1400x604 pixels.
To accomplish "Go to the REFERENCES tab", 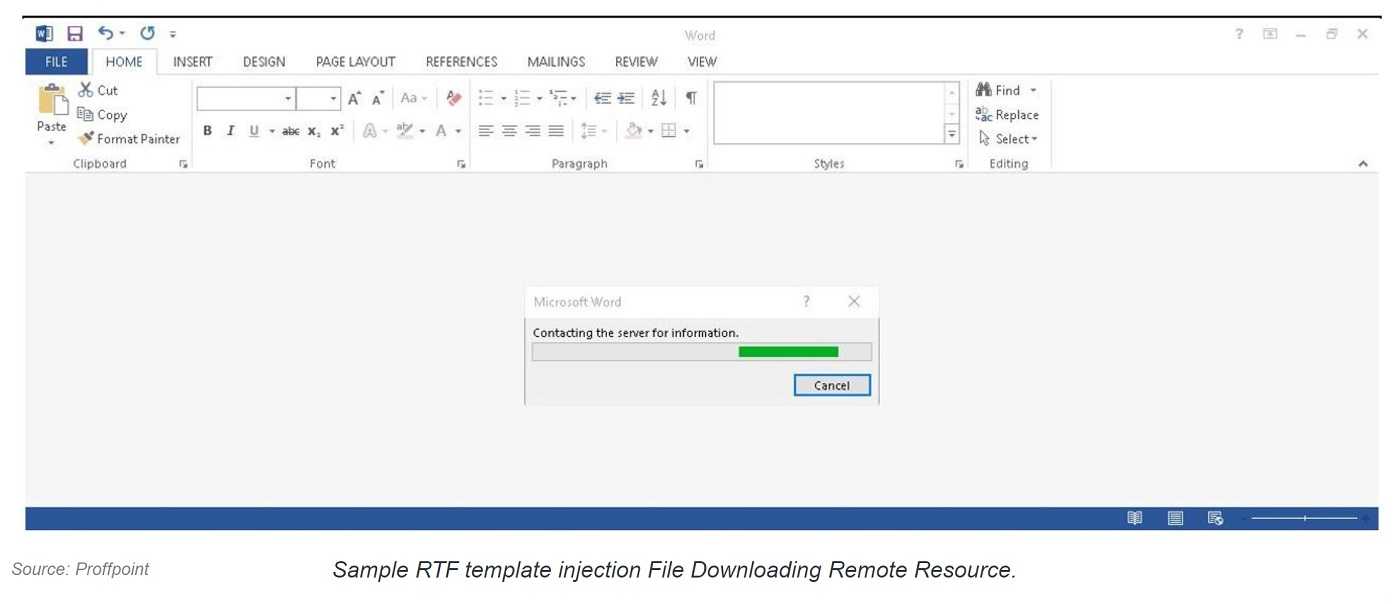I will 462,62.
